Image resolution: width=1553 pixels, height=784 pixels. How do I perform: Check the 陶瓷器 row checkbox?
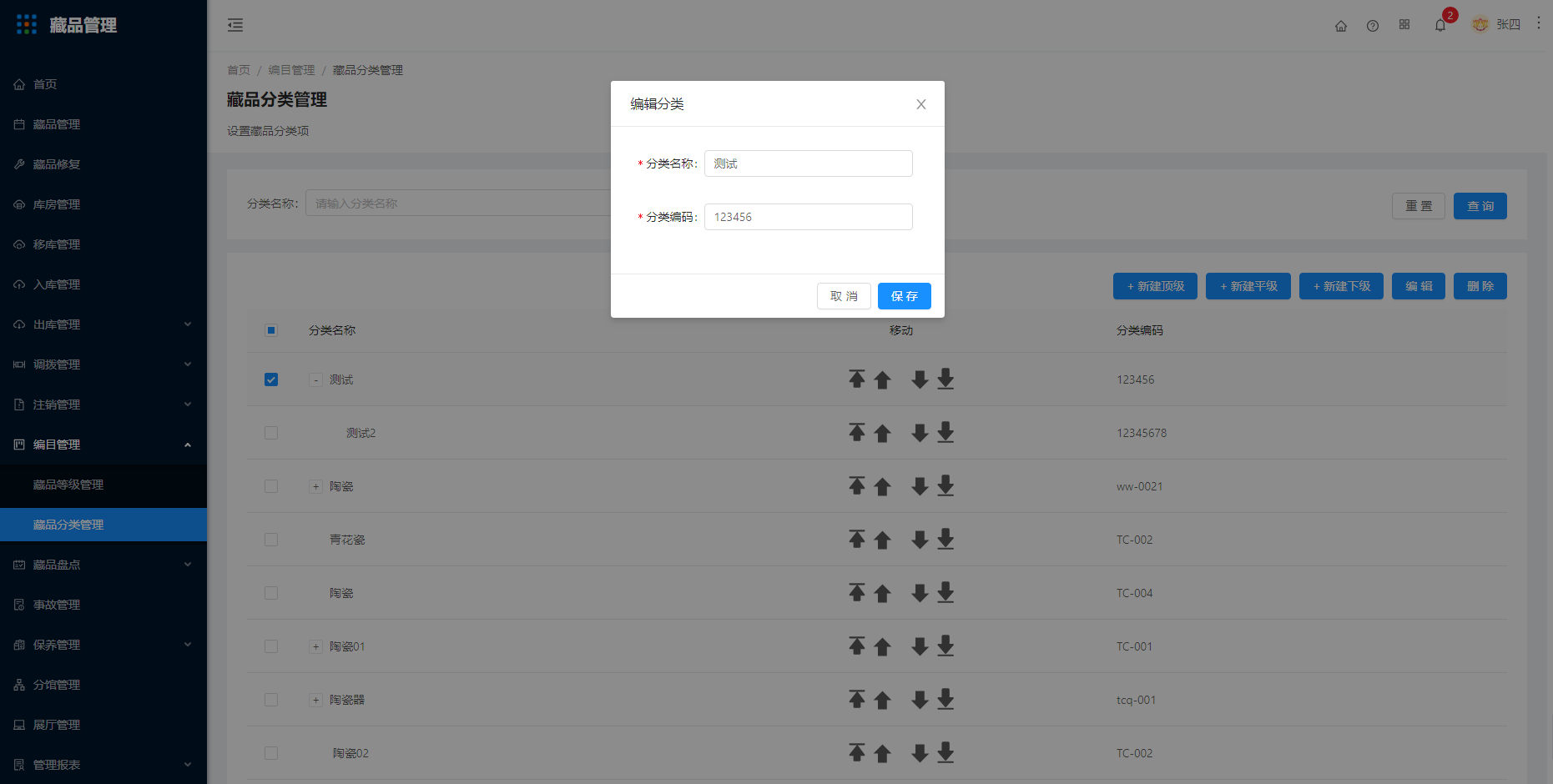click(x=271, y=700)
